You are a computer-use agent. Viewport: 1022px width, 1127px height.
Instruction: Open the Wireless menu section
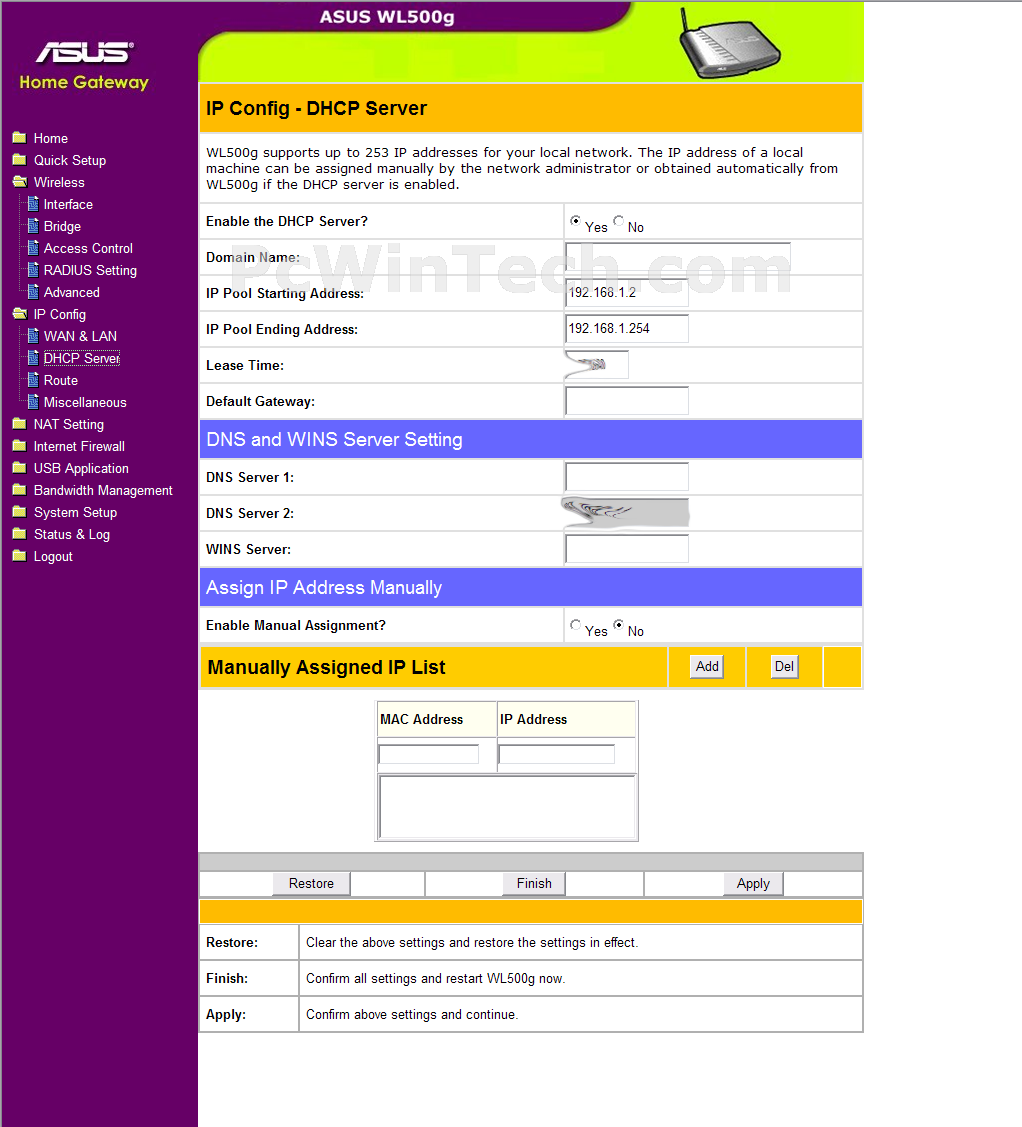click(x=59, y=183)
